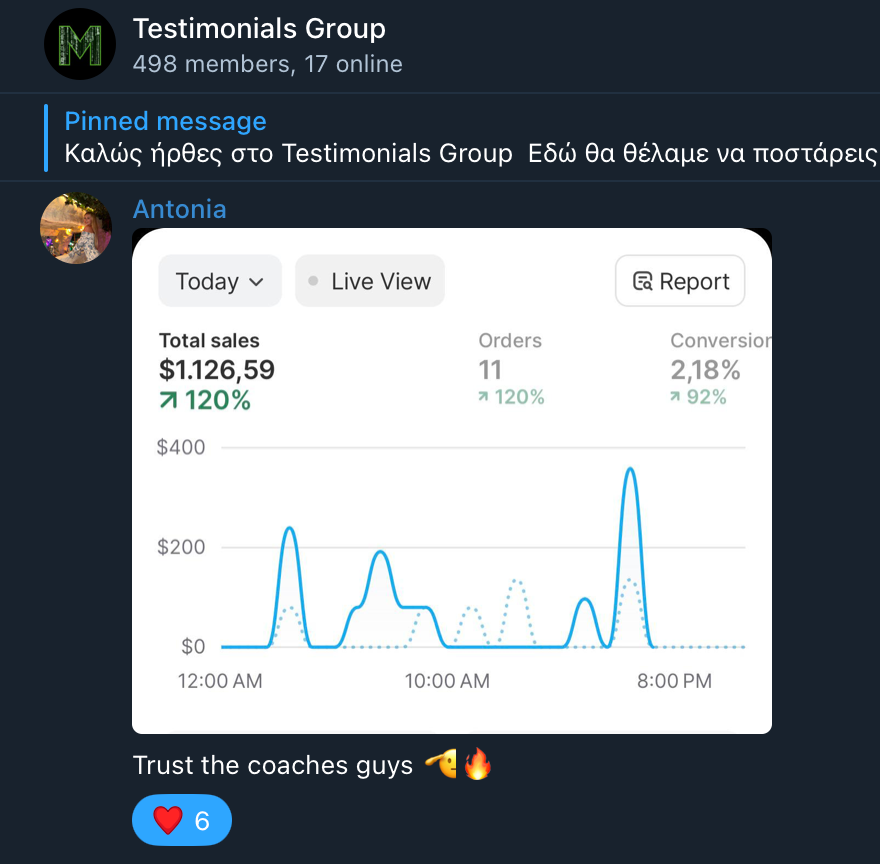
Task: Open the Testimonials Group avatar icon
Action: tap(80, 44)
